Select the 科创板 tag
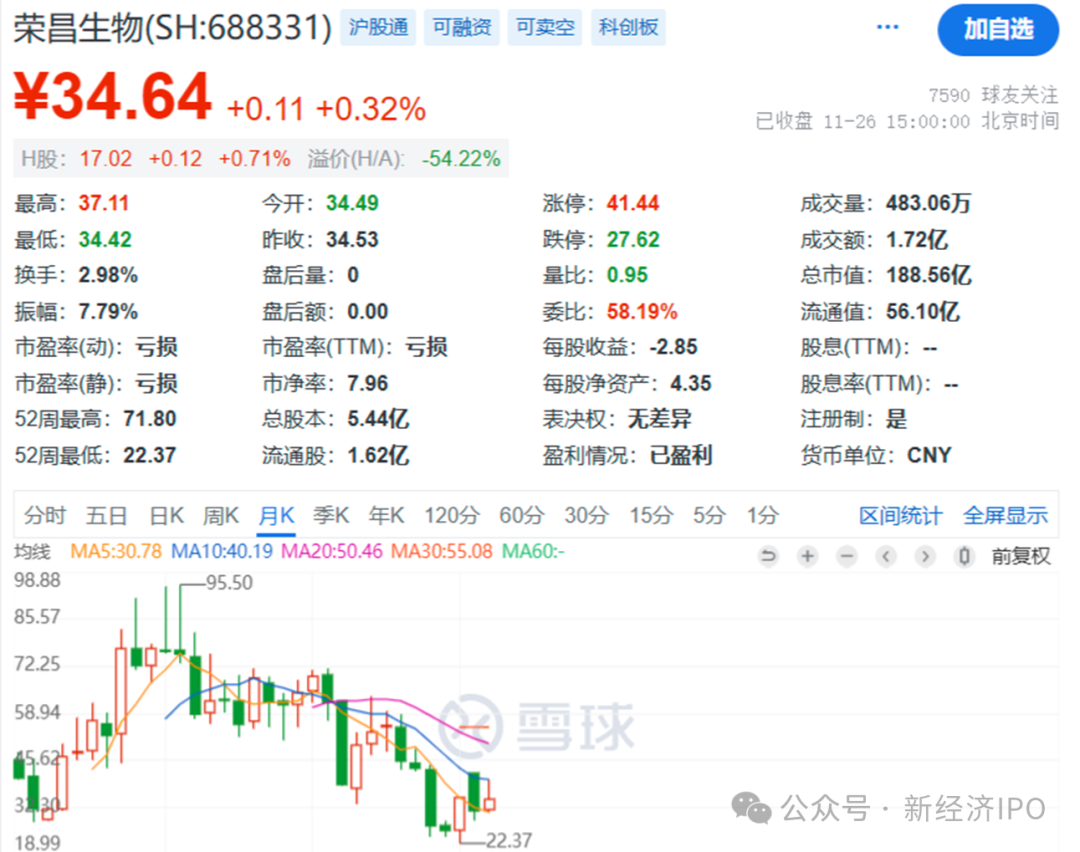Screen dimensions: 1080x852 628,28
